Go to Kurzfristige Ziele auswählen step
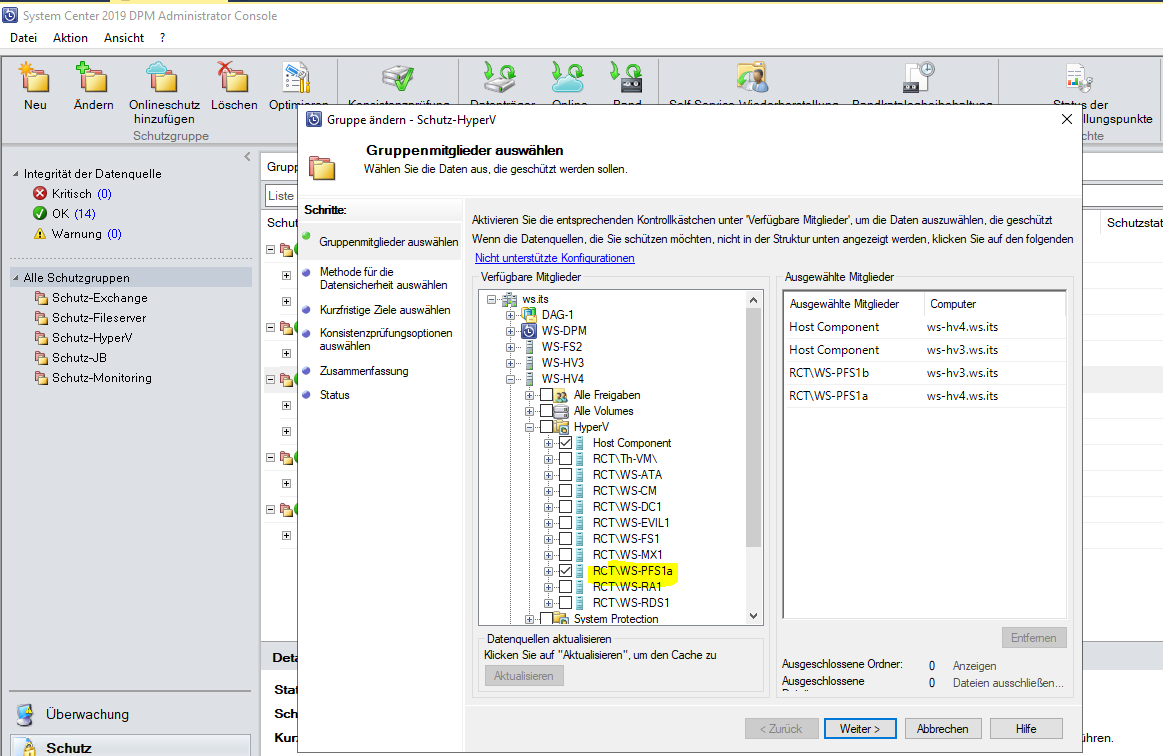 coord(385,310)
